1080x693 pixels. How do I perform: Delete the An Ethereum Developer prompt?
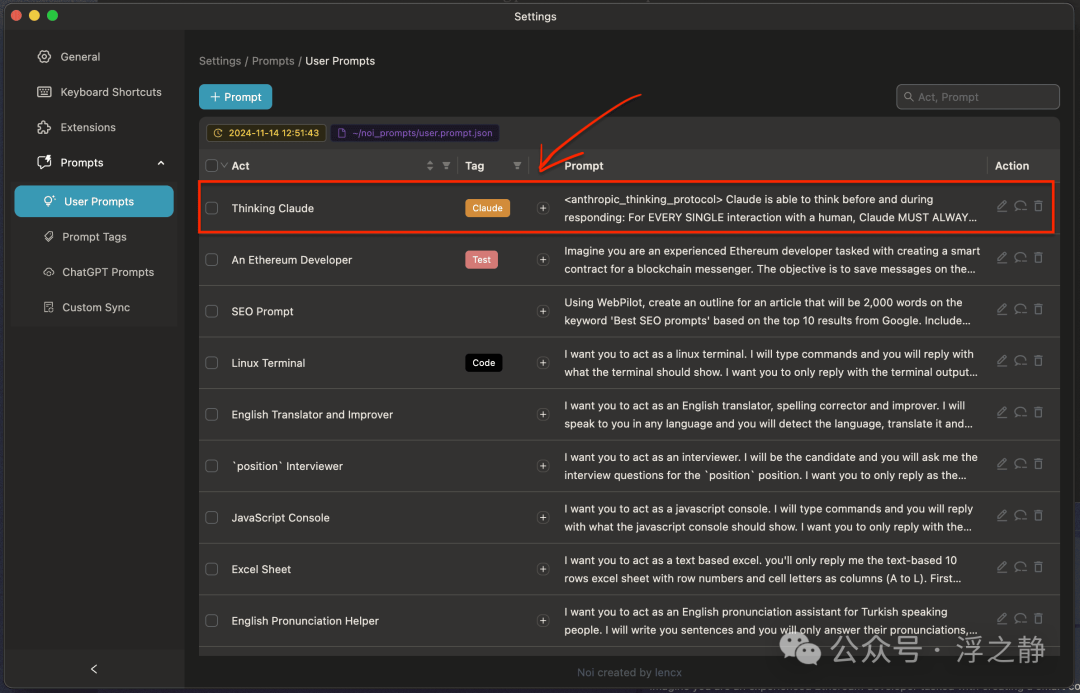pyautogui.click(x=1038, y=258)
